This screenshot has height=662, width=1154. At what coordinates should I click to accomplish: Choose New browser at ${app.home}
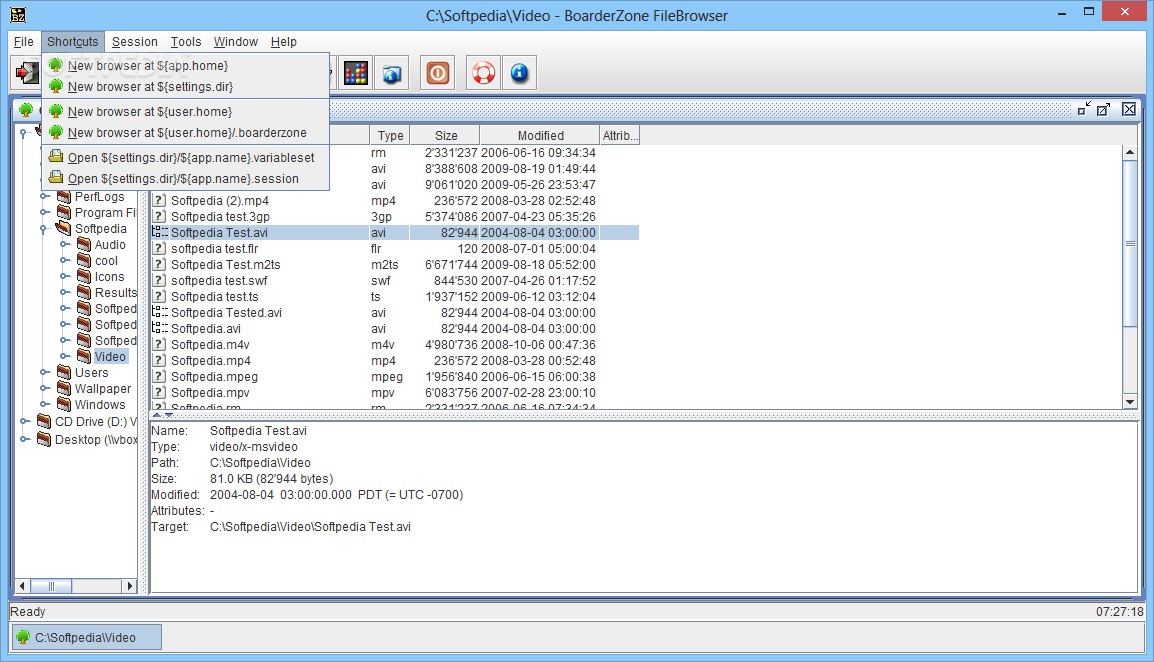(185, 66)
